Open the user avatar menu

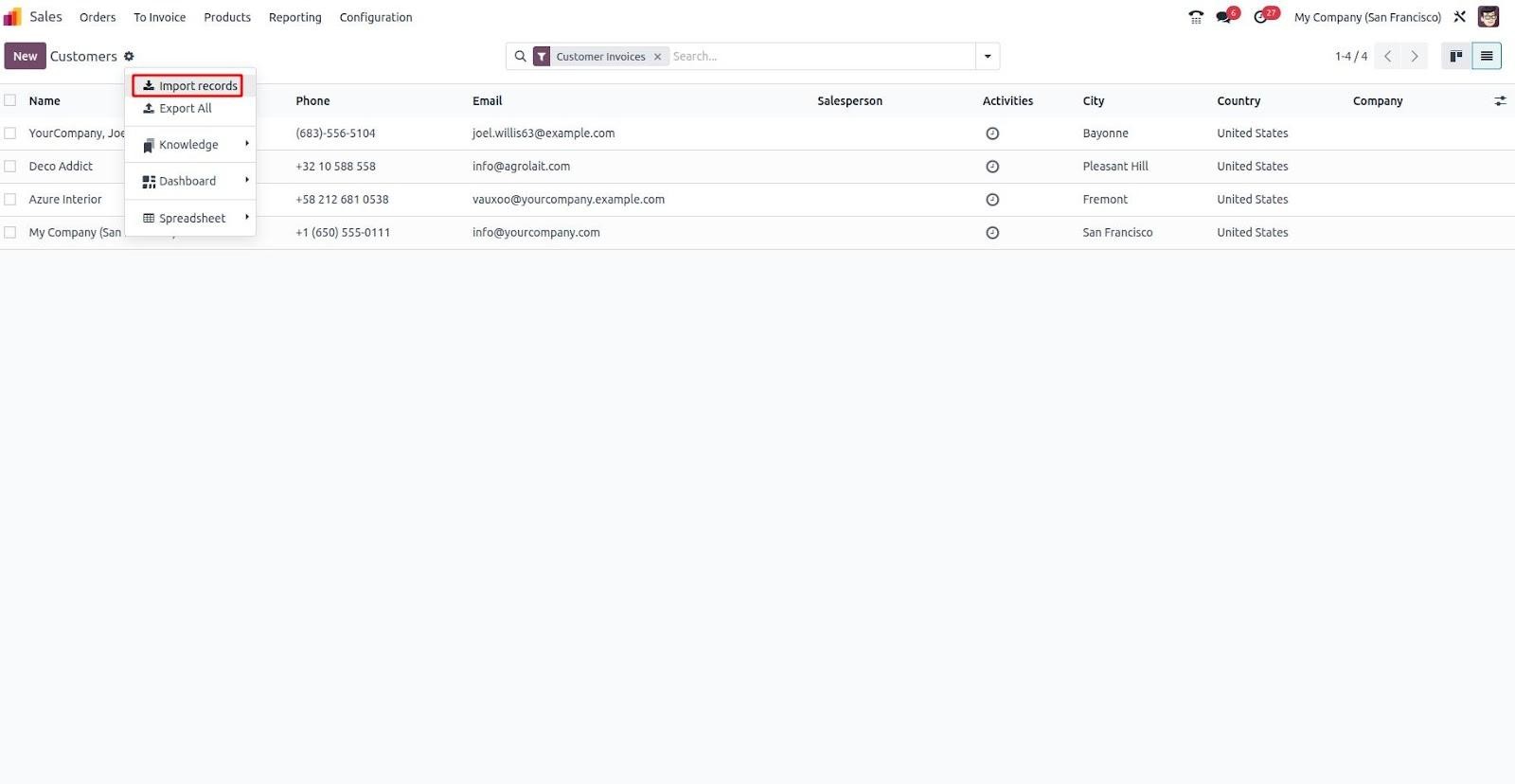(1488, 17)
